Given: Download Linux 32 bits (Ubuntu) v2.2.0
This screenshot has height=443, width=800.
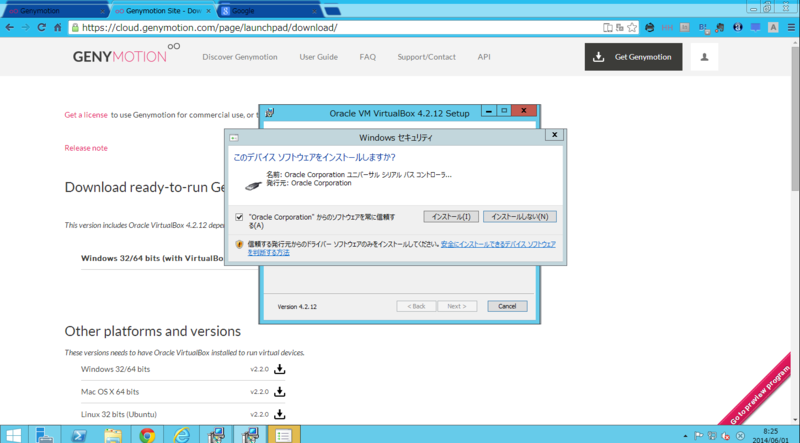Looking at the screenshot, I should pos(280,414).
